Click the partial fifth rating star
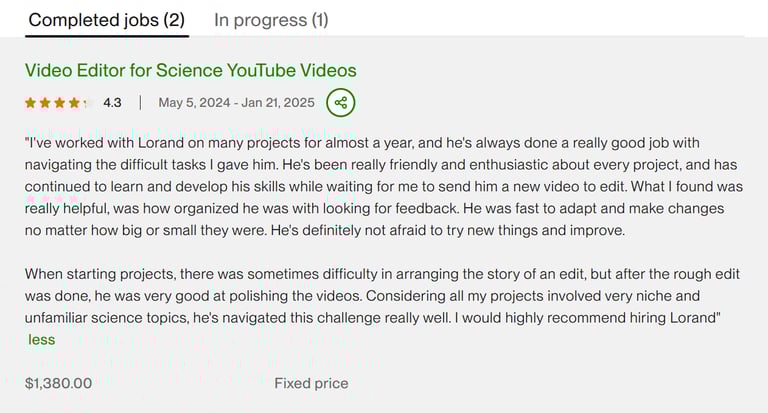Screen dimensions: 768x413 tap(86, 102)
